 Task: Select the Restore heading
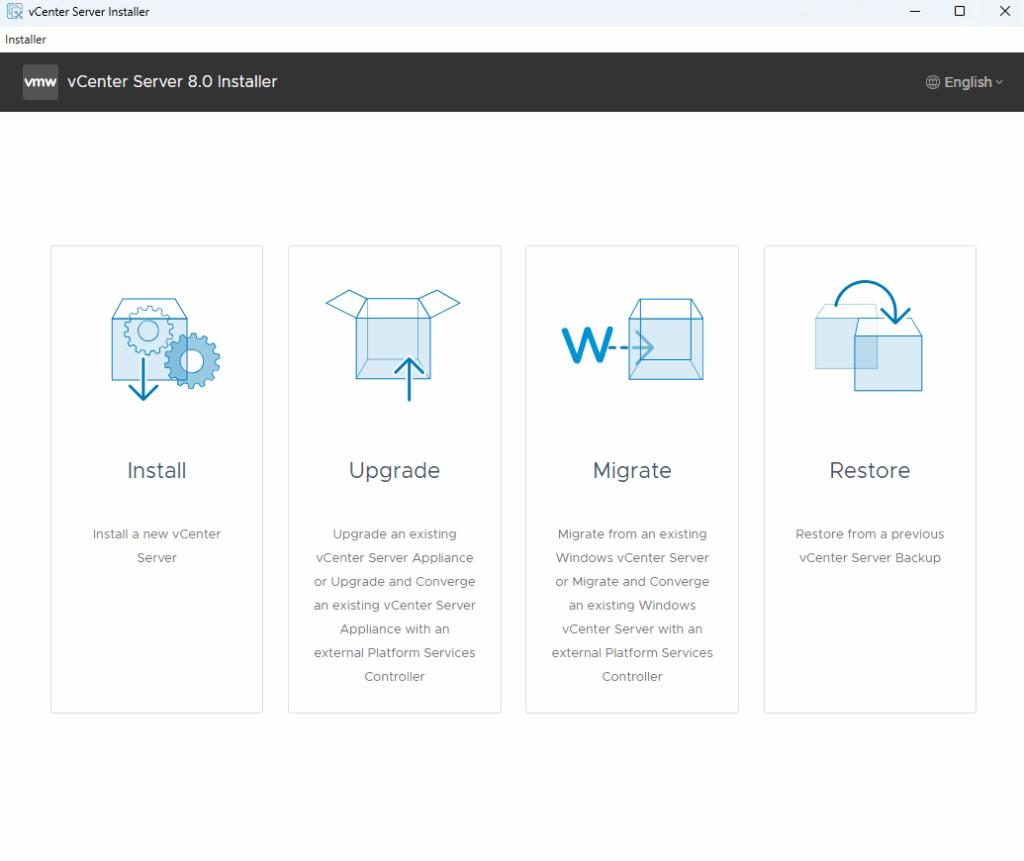tap(870, 470)
